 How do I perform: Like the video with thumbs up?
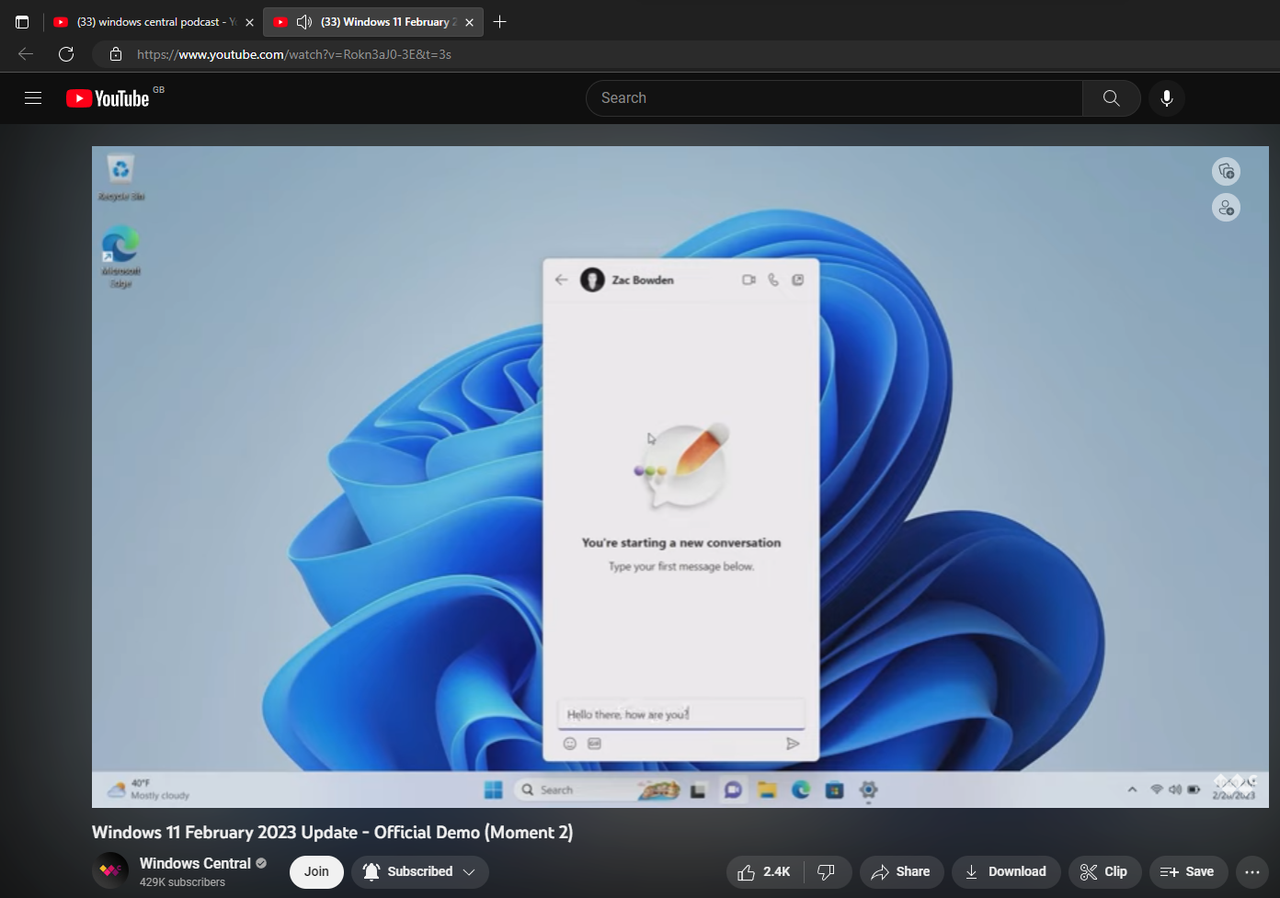763,872
